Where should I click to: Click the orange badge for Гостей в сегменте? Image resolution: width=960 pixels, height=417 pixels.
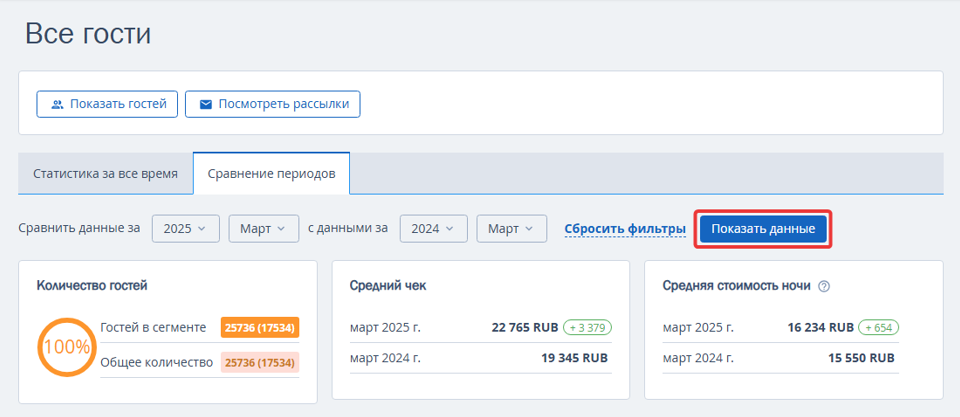tap(260, 328)
